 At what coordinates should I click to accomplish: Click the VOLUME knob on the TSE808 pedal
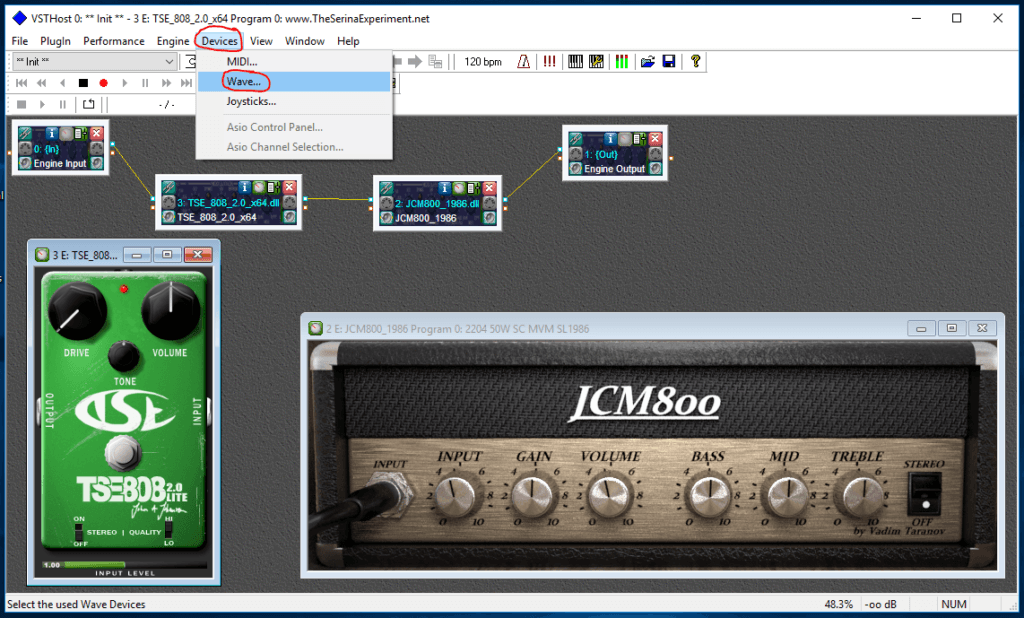(x=171, y=312)
